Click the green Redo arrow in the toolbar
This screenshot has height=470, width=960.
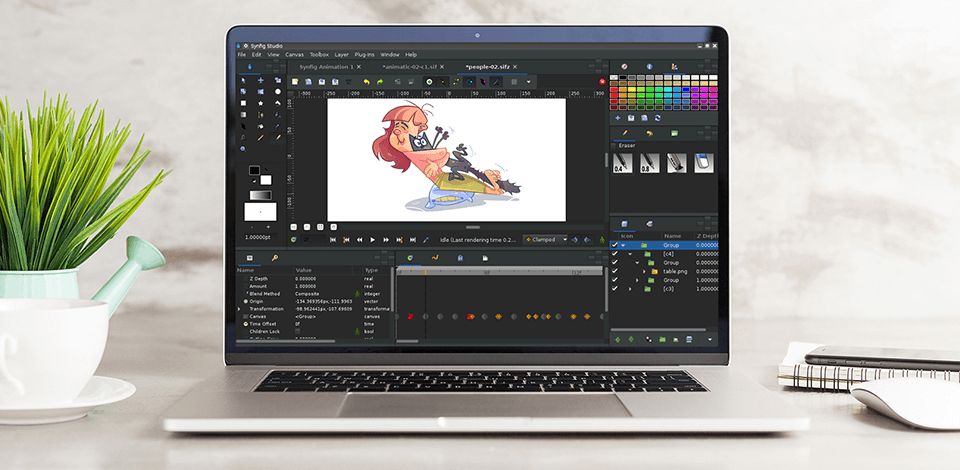(x=381, y=81)
